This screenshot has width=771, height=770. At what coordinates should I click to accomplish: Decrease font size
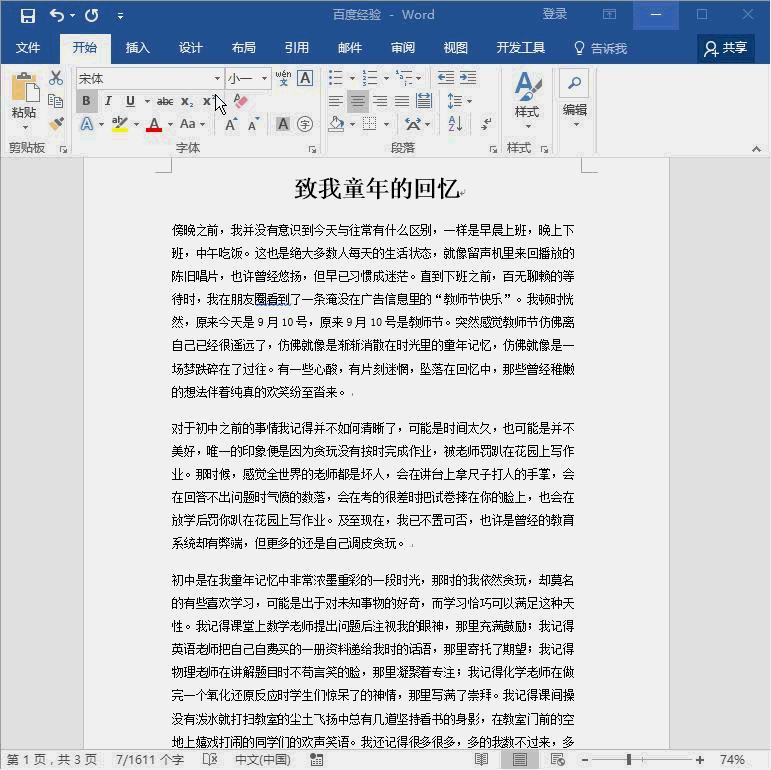tap(253, 124)
